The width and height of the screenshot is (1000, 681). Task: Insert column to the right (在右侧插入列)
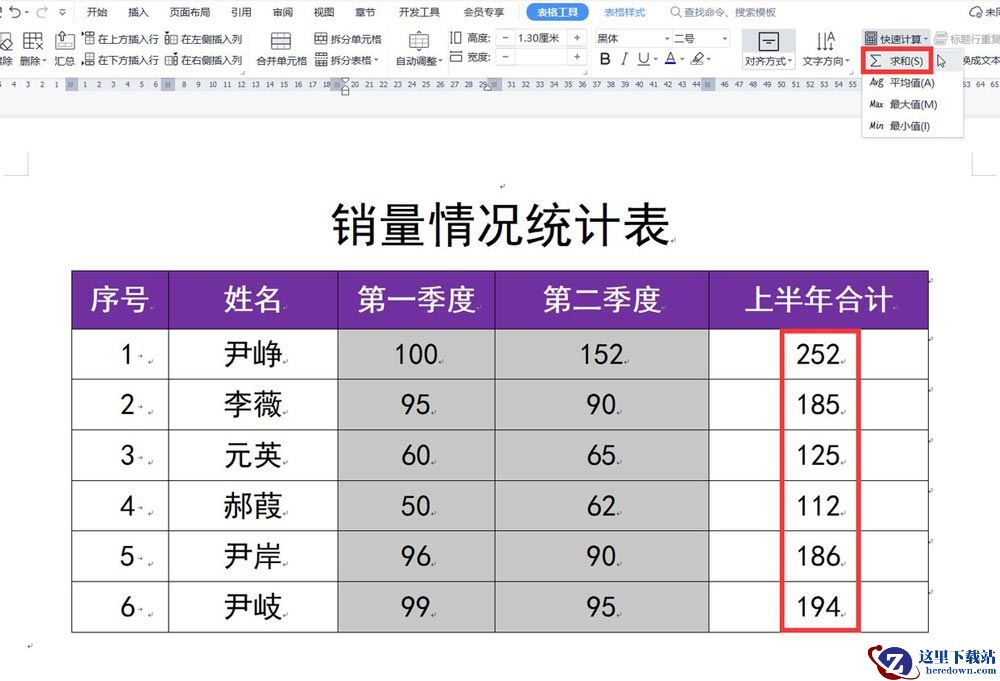click(x=204, y=60)
